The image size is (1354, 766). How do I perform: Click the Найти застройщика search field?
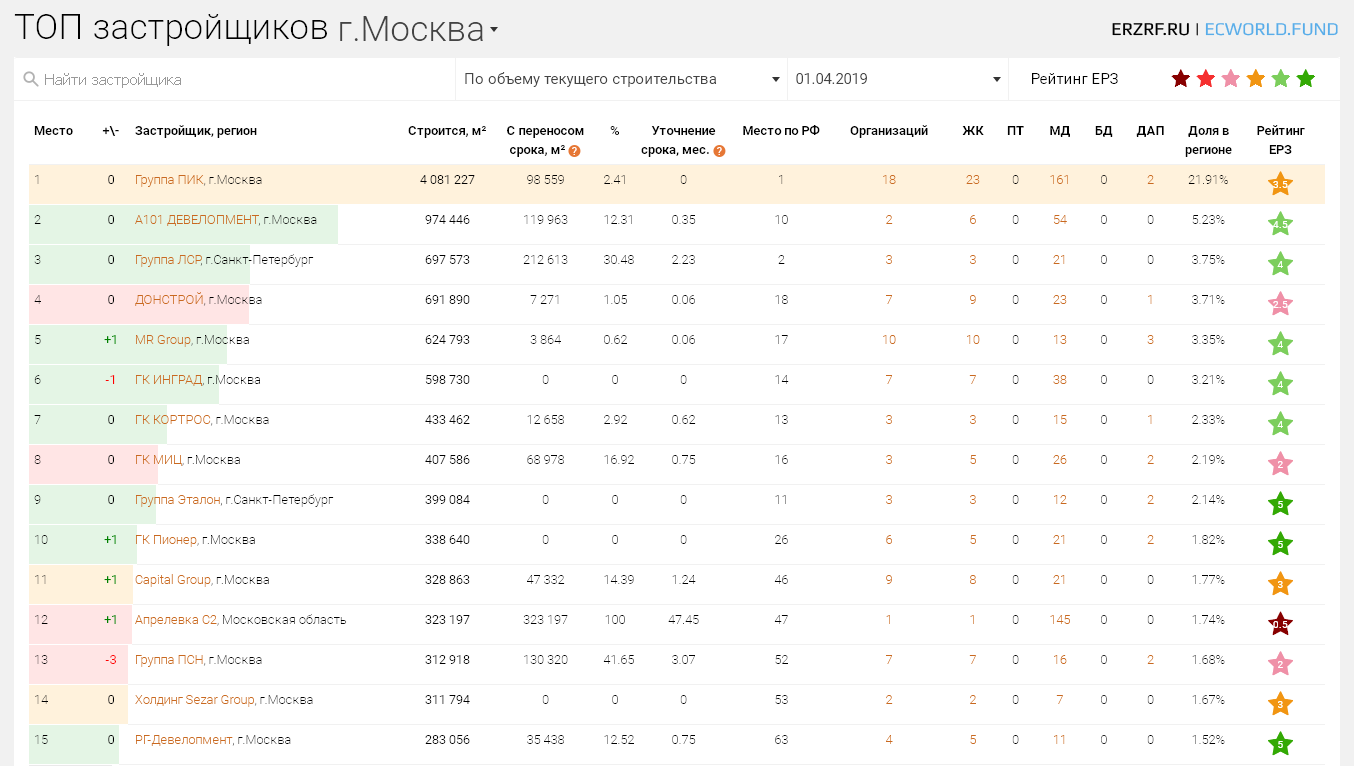235,79
